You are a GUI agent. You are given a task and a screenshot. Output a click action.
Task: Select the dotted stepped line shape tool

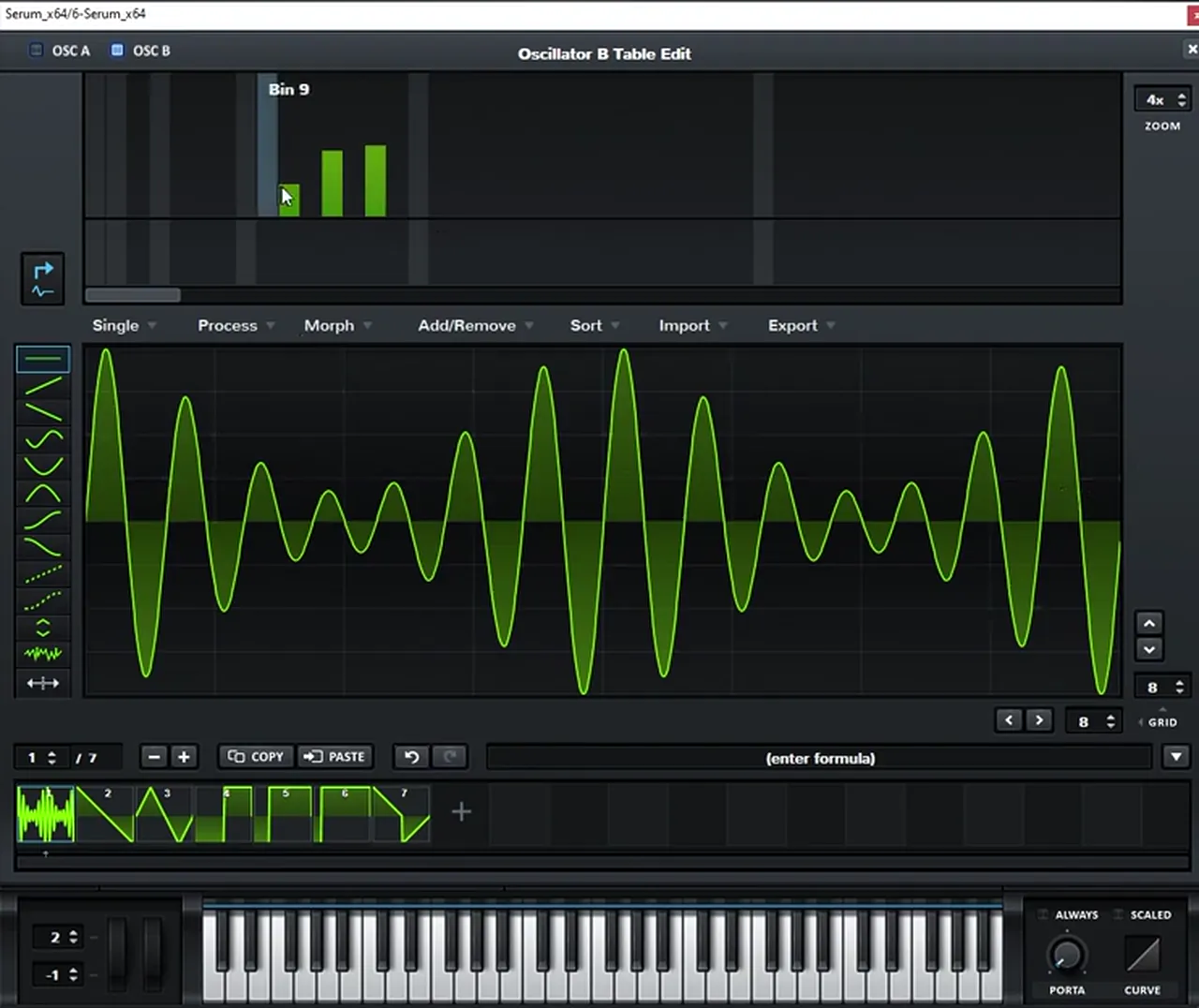click(x=43, y=573)
